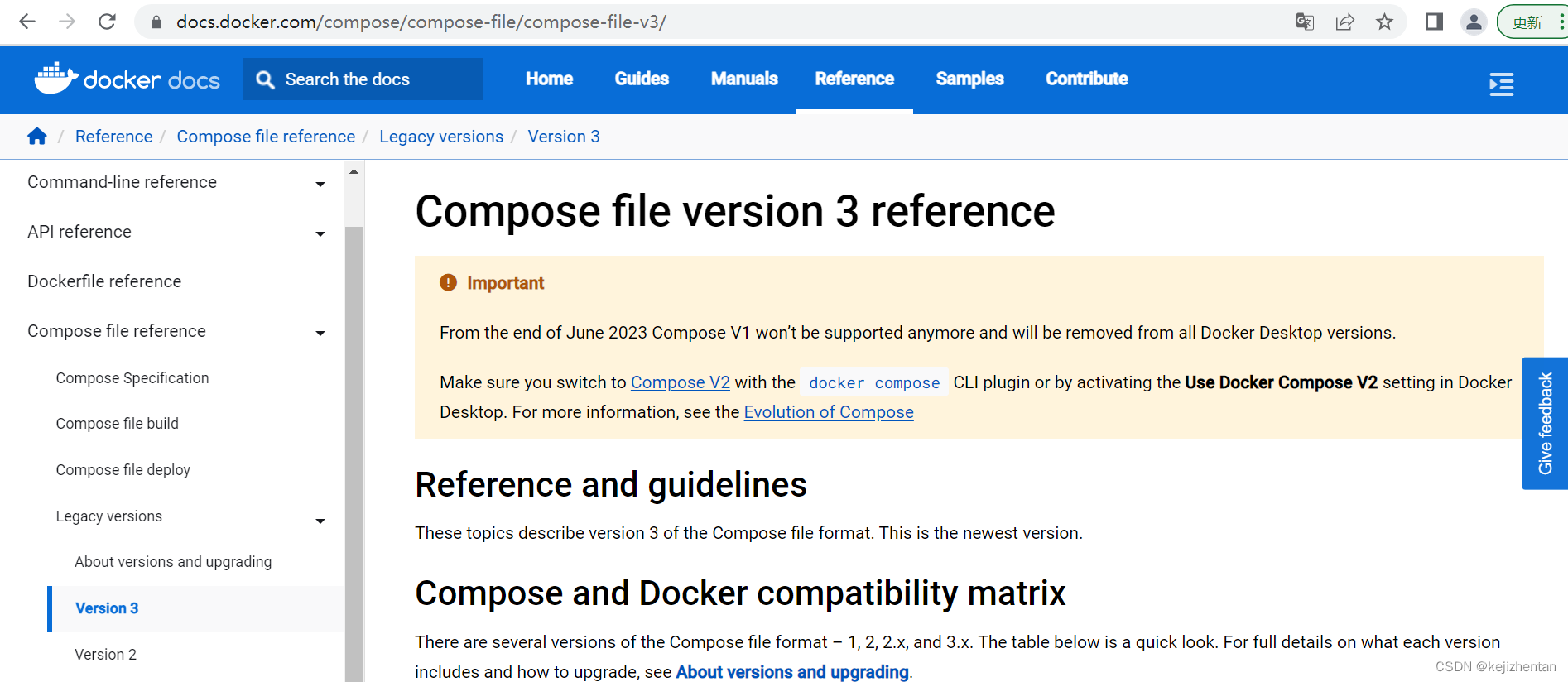1568x682 pixels.
Task: Bookmark this page with the star icon
Action: click(1384, 22)
